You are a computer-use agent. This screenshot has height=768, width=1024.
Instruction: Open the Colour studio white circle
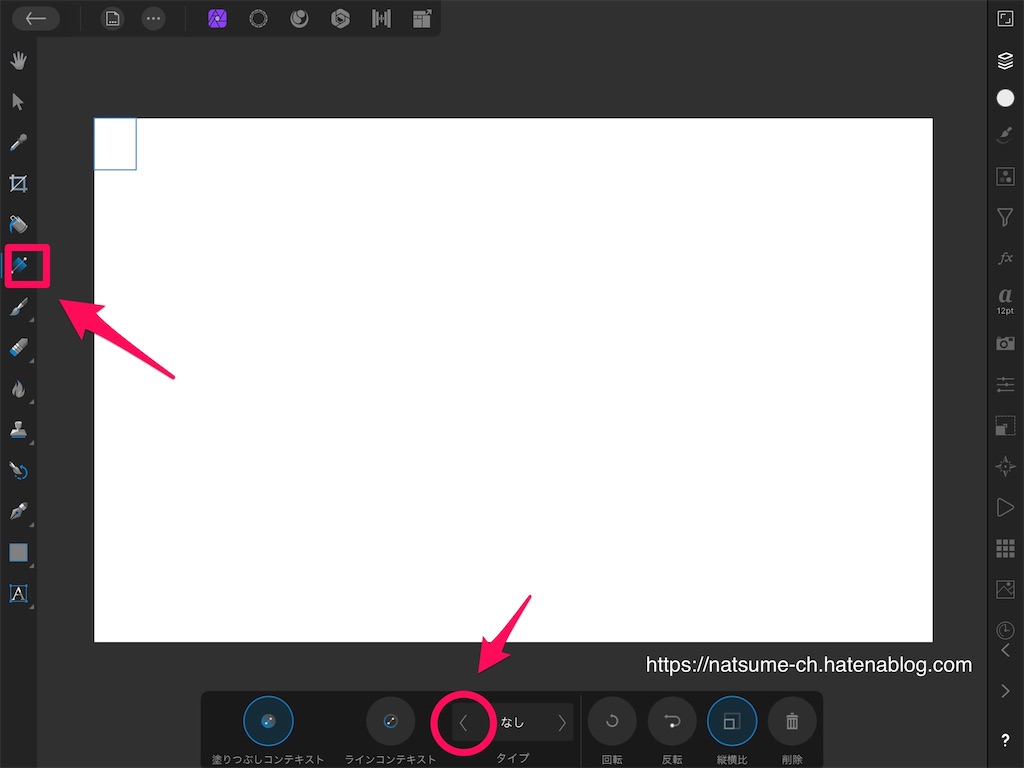pos(1005,98)
